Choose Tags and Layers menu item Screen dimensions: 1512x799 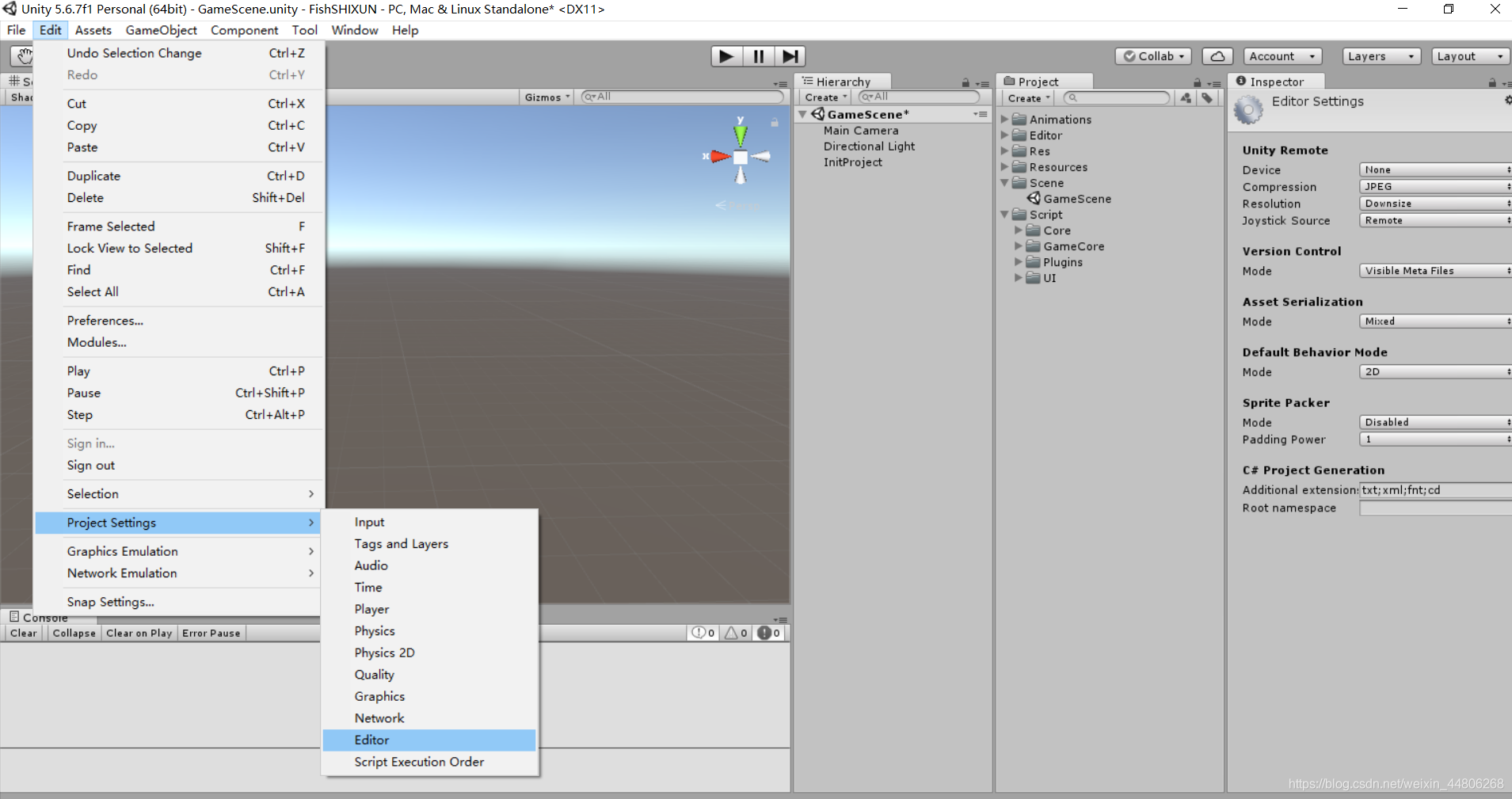point(429,544)
